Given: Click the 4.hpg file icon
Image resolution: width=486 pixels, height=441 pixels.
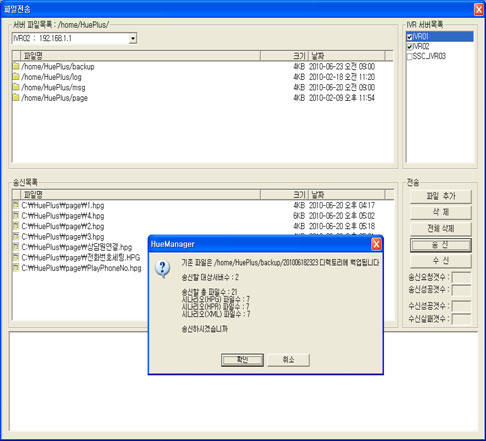Looking at the screenshot, I should pyautogui.click(x=16, y=215).
